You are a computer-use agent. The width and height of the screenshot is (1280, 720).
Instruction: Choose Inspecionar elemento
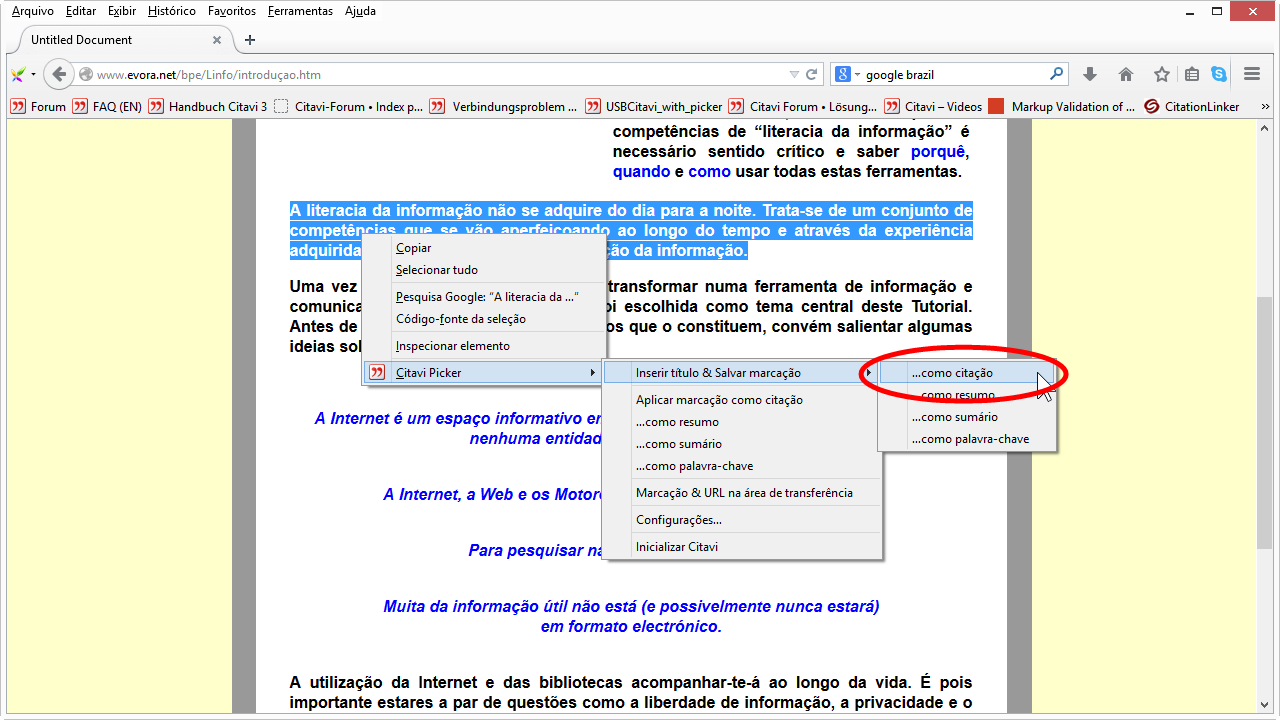point(484,346)
